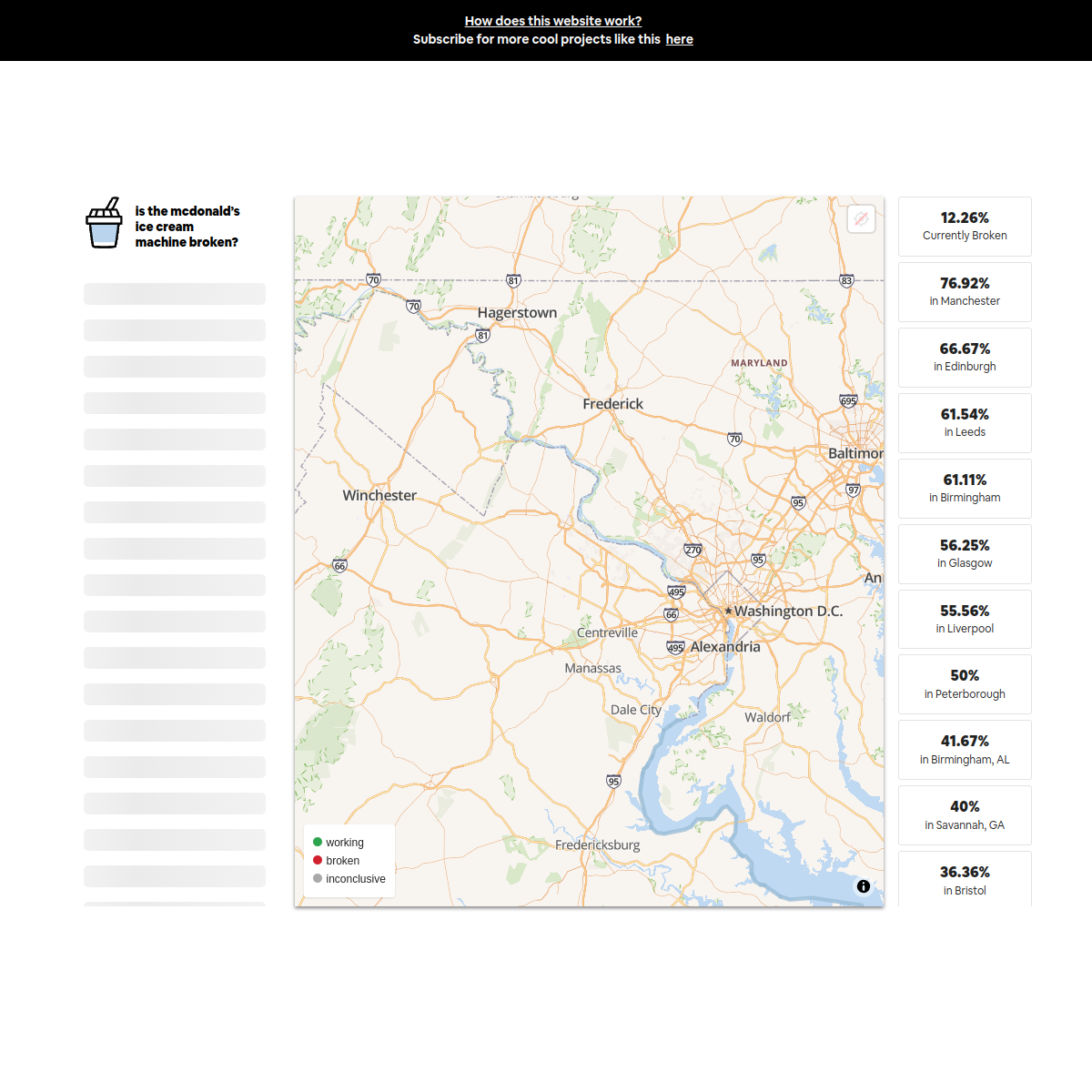This screenshot has width=1092, height=1092.
Task: Open 'How does this website work?' link
Action: pyautogui.click(x=552, y=21)
